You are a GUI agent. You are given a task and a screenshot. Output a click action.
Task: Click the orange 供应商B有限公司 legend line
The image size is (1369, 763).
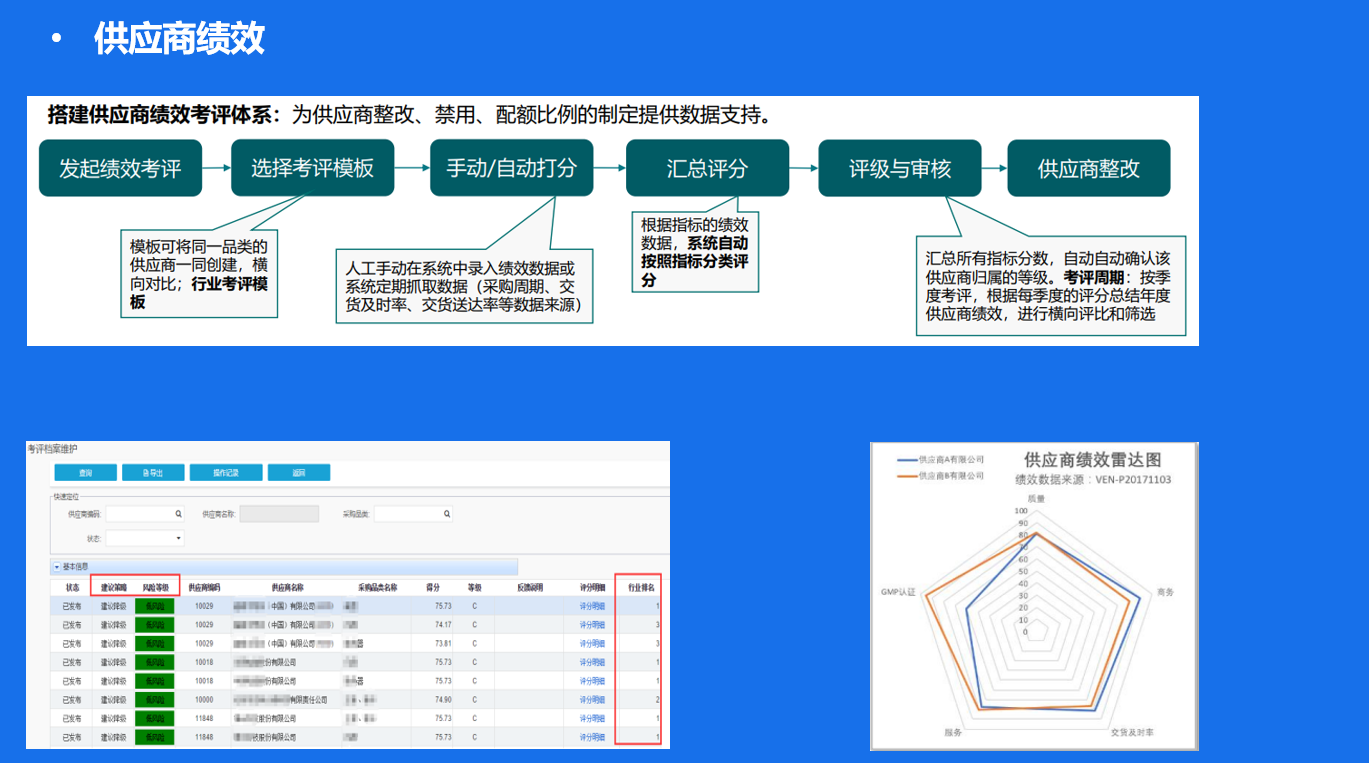907,476
